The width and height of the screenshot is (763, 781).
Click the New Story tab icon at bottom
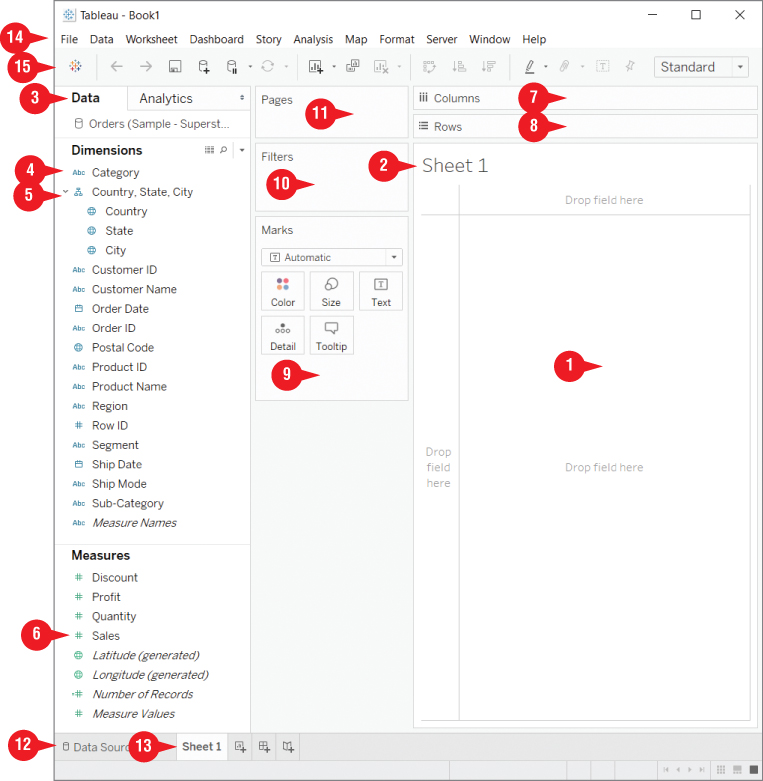pyautogui.click(x=288, y=747)
